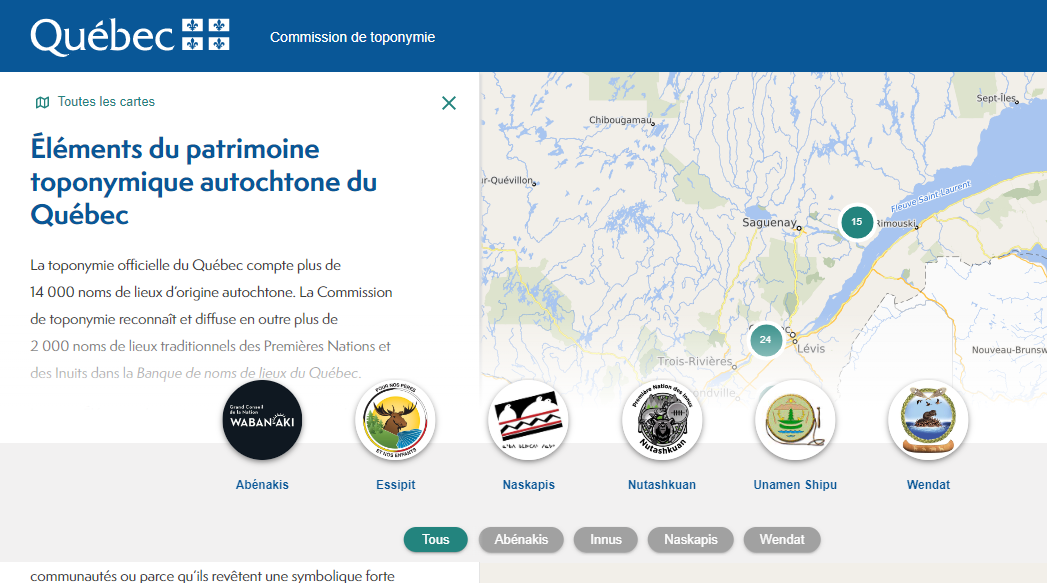
Task: Click the Essipit label text
Action: (395, 485)
